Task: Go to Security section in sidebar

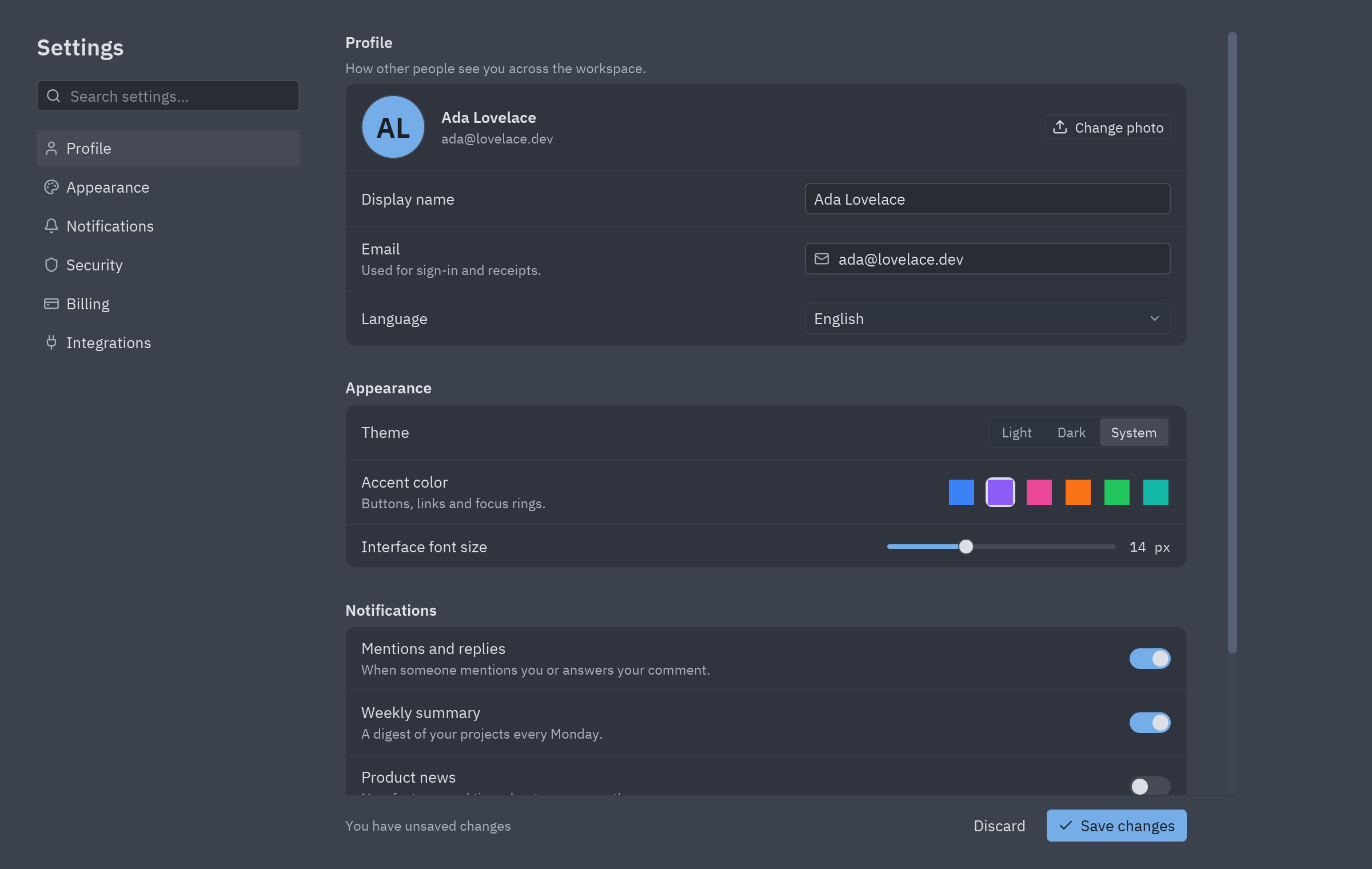Action: [168, 265]
